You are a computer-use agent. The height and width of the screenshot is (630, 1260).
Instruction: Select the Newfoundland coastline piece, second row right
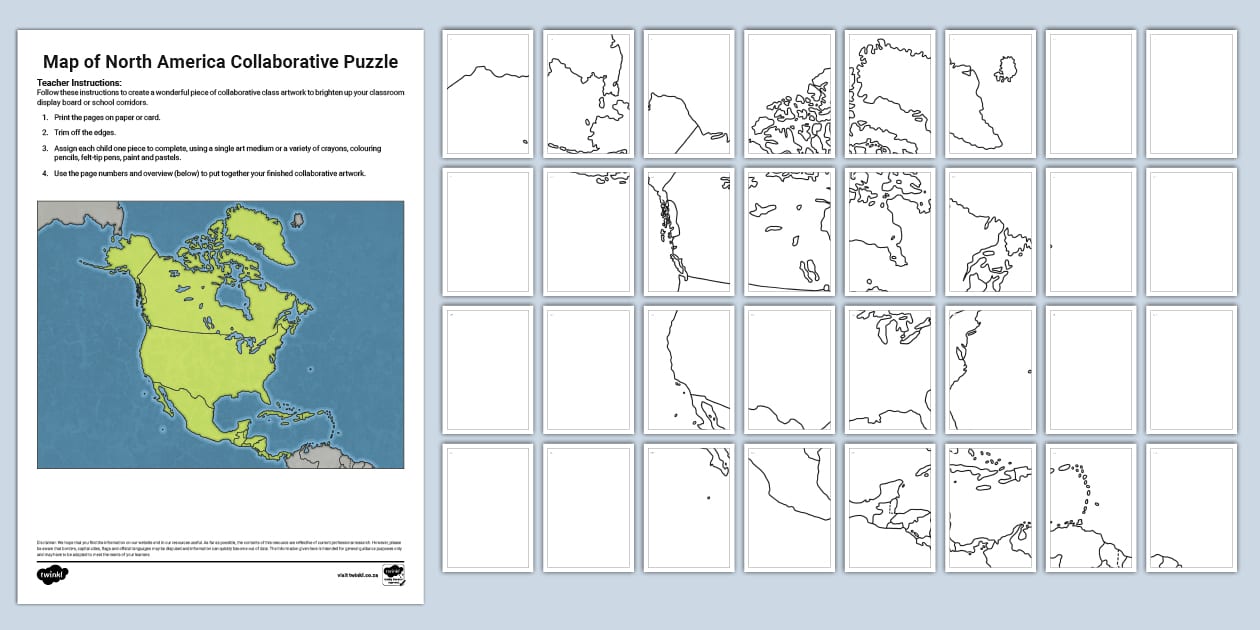pos(990,230)
